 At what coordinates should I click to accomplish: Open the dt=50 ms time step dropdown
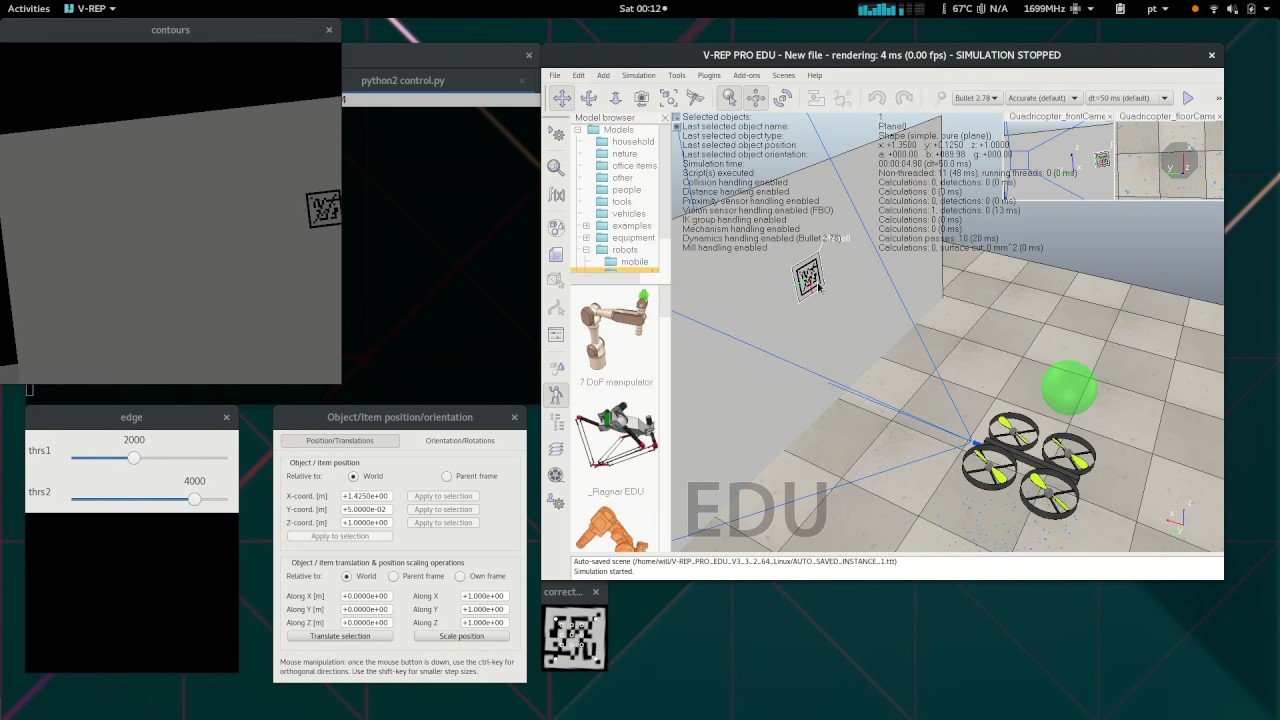(x=1128, y=98)
